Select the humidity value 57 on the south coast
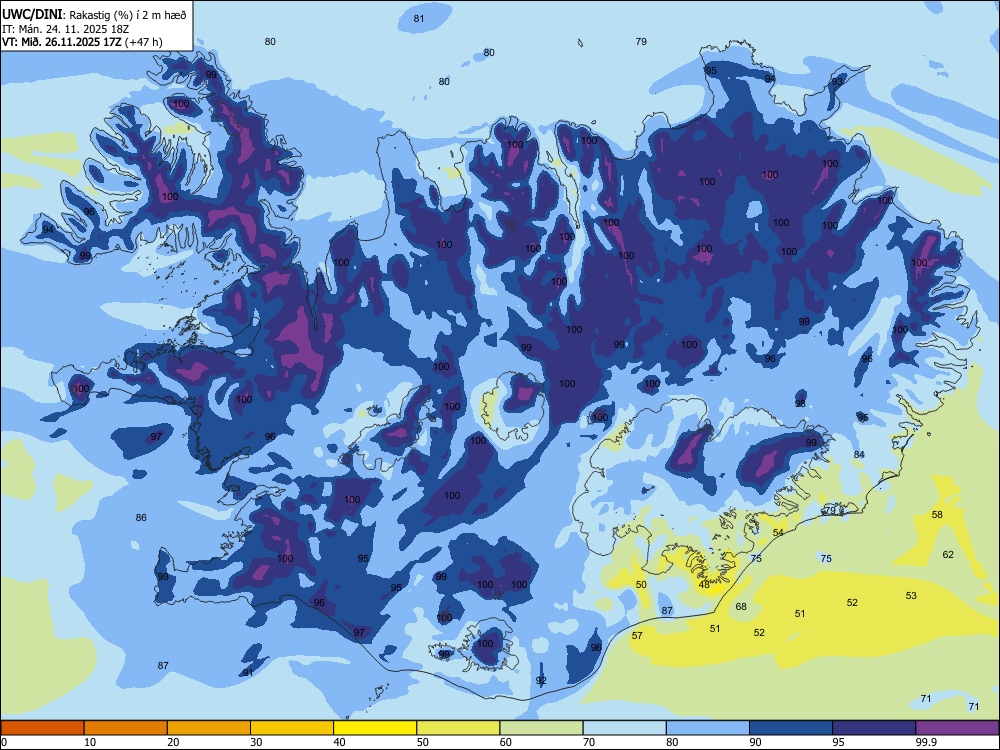 [x=637, y=635]
